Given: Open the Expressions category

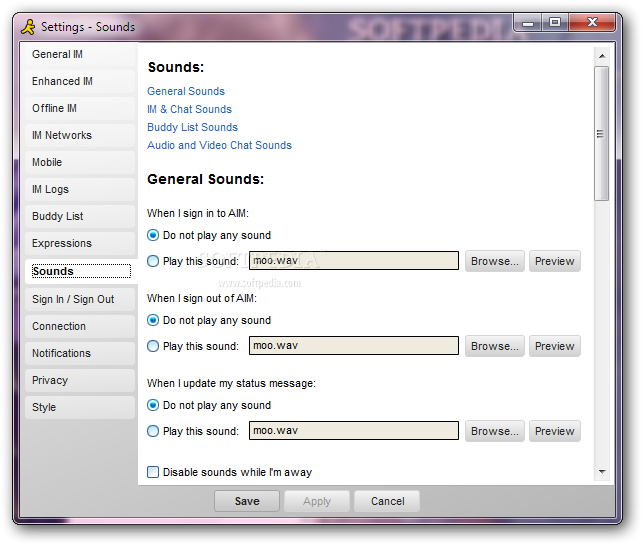Looking at the screenshot, I should coord(80,244).
